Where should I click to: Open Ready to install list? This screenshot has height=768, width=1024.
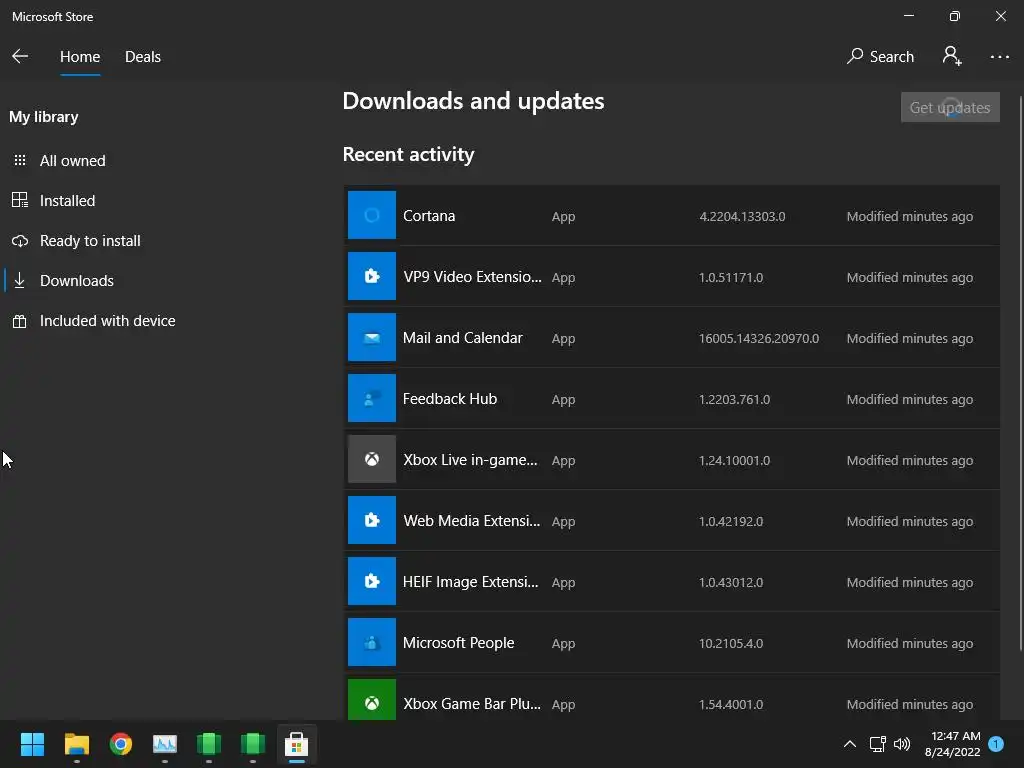click(90, 241)
